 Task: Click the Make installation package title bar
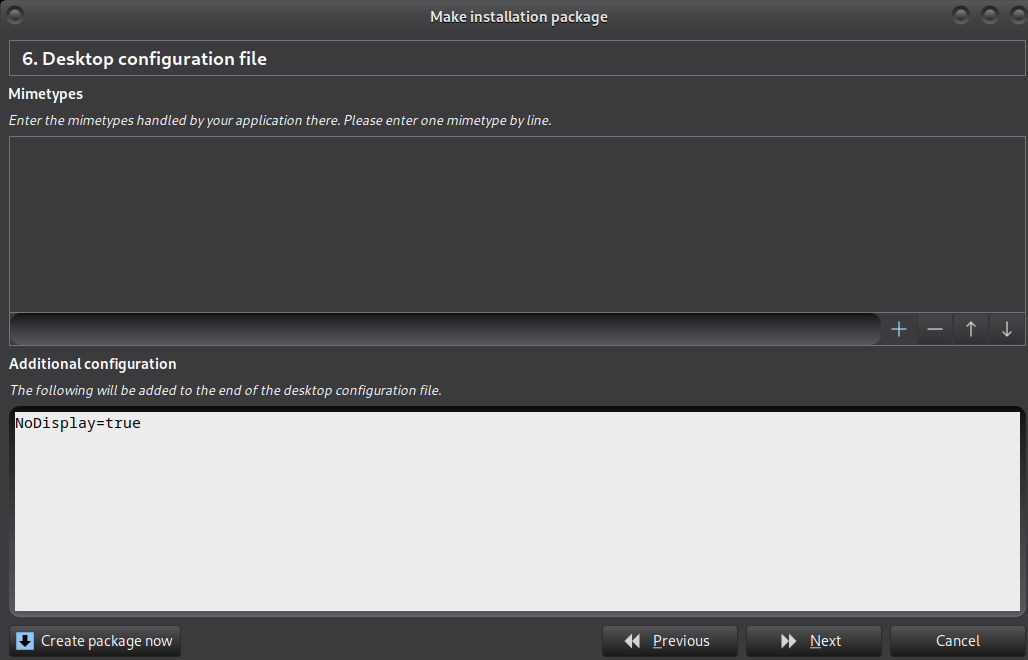518,16
